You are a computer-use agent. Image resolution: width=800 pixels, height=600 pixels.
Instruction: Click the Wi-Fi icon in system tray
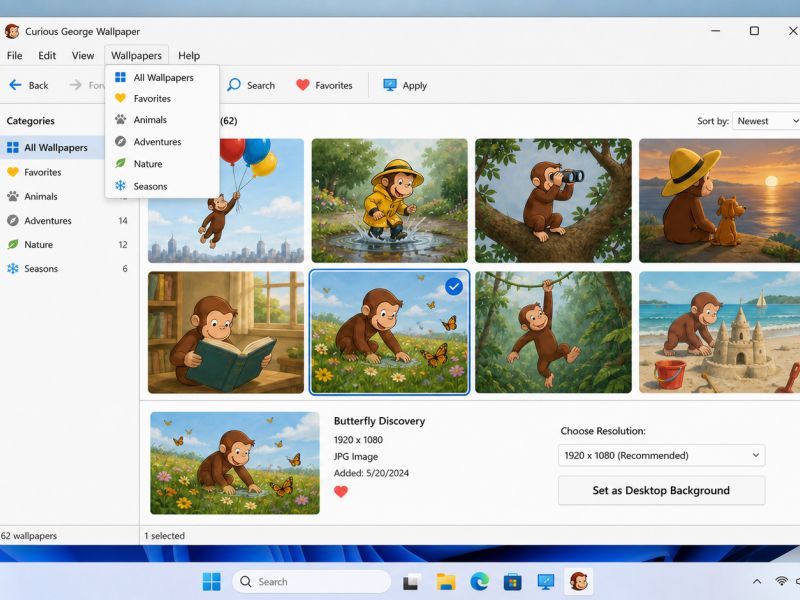click(x=781, y=581)
